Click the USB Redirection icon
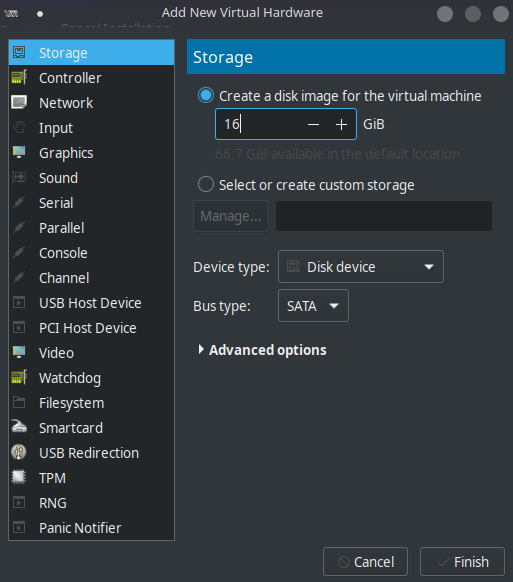 [x=19, y=452]
